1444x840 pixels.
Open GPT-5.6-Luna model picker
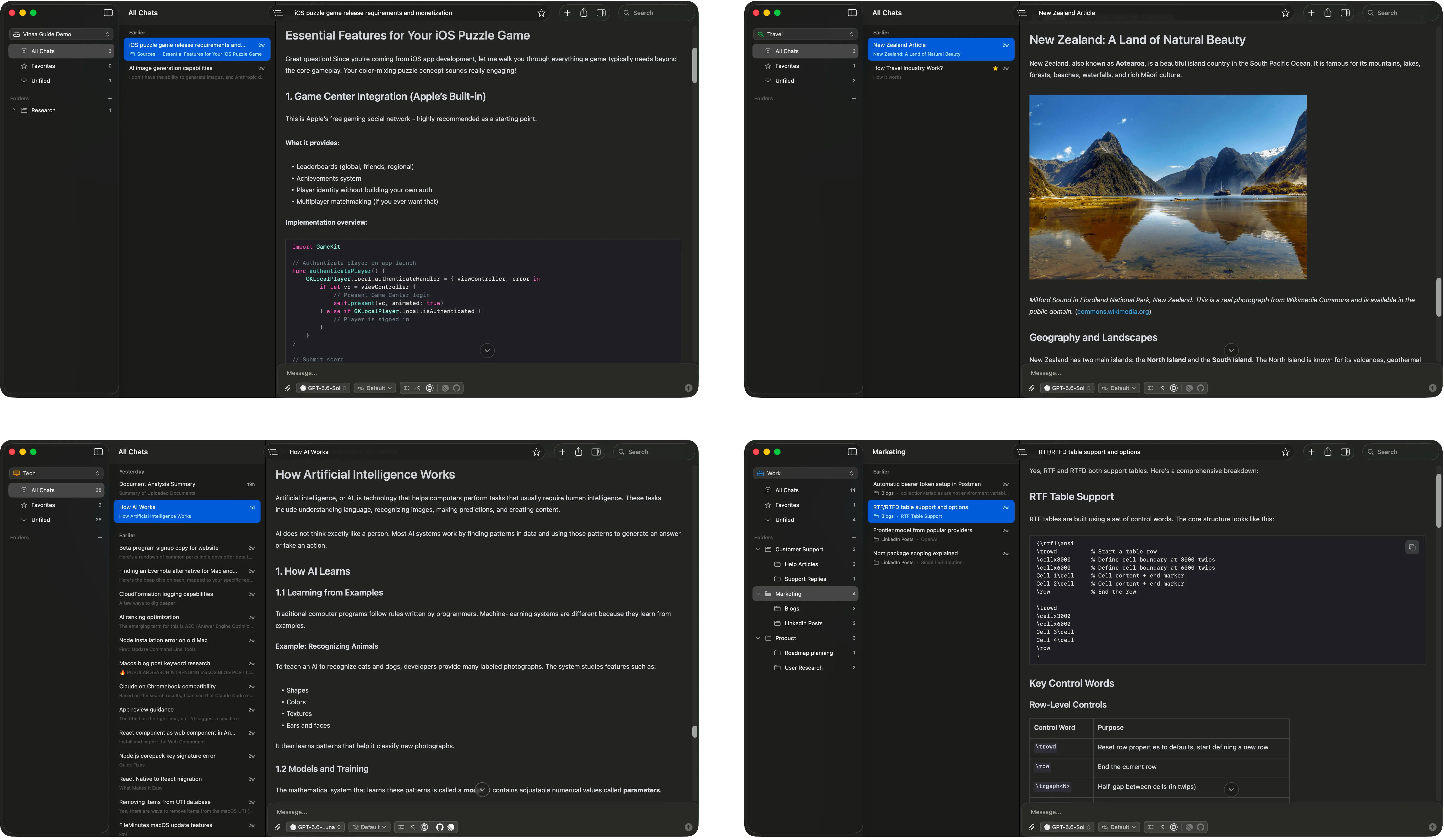315,827
